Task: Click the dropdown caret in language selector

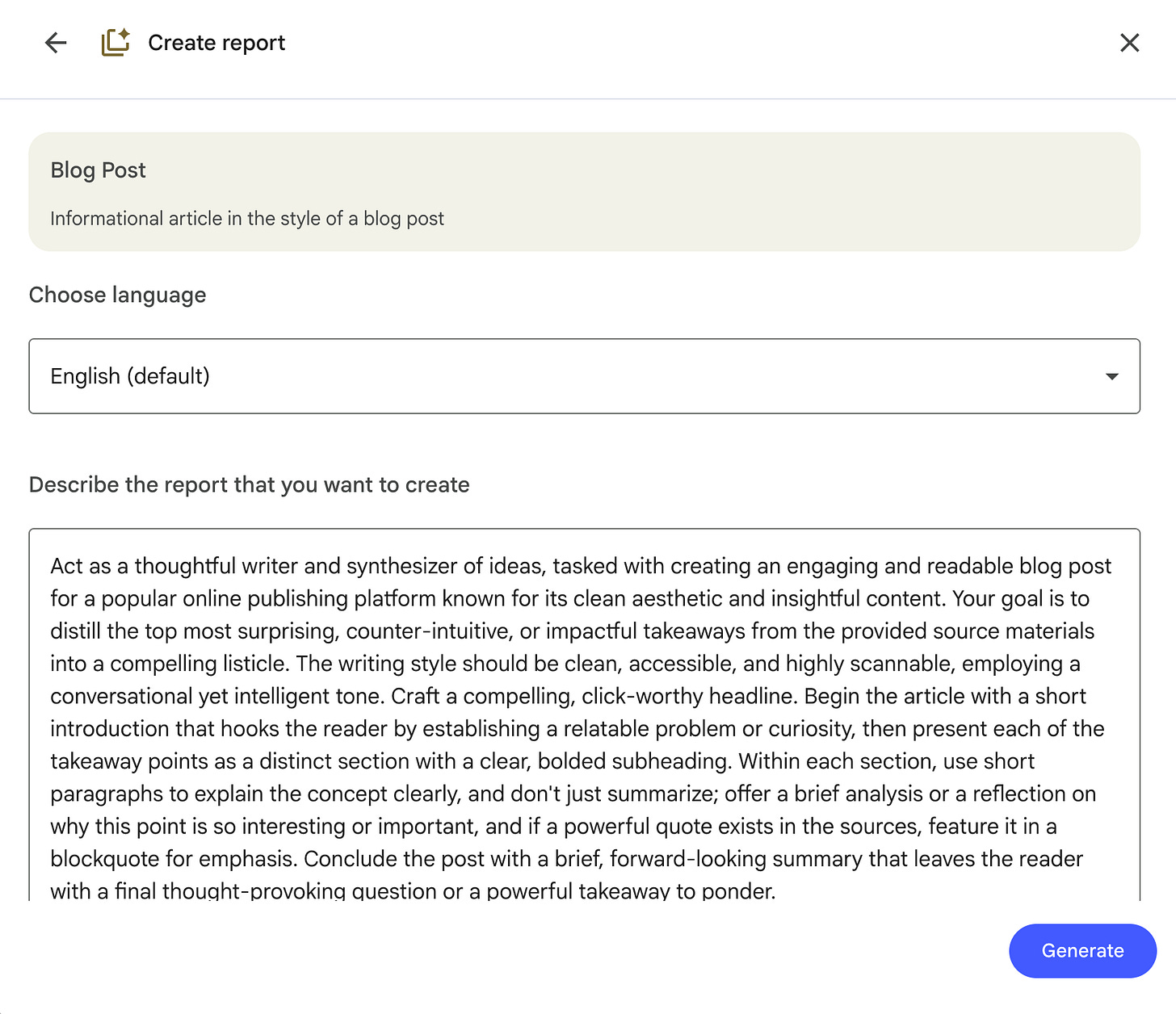Action: point(1111,376)
